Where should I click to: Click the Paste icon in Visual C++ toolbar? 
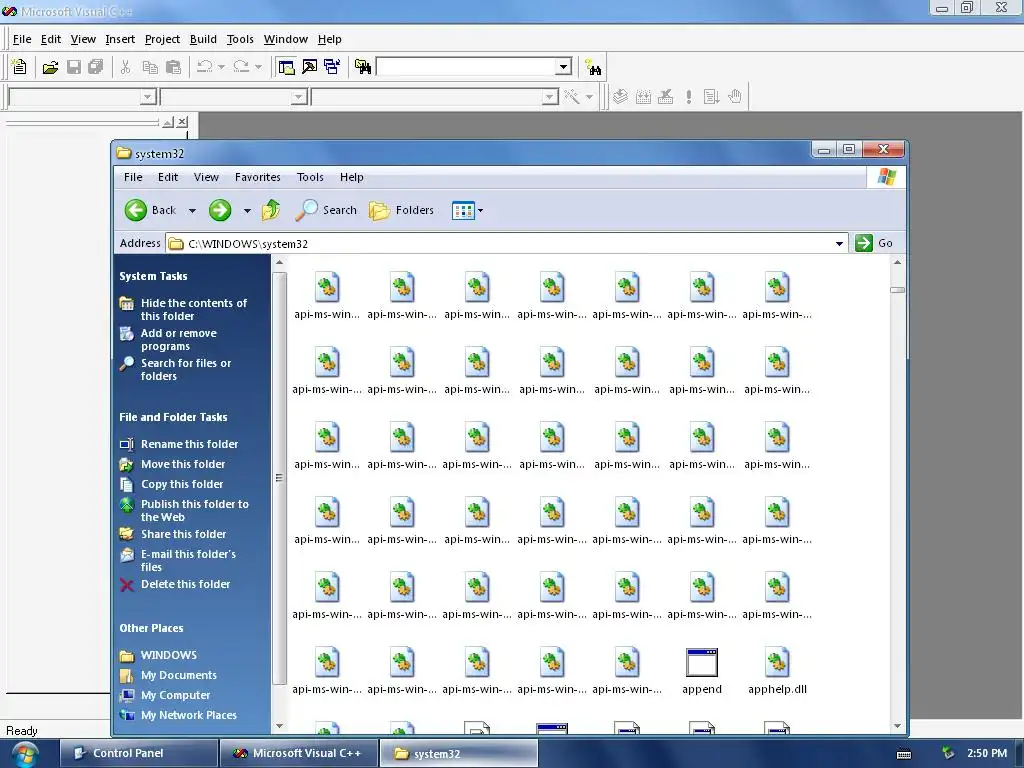click(x=173, y=67)
